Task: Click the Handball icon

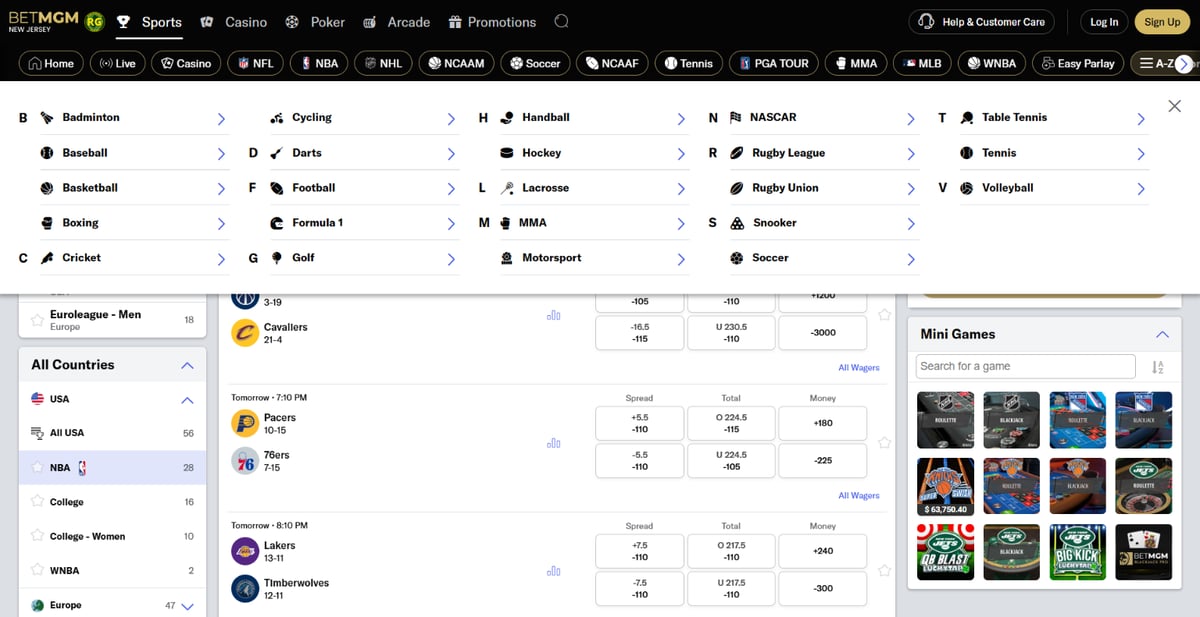Action: coord(507,118)
